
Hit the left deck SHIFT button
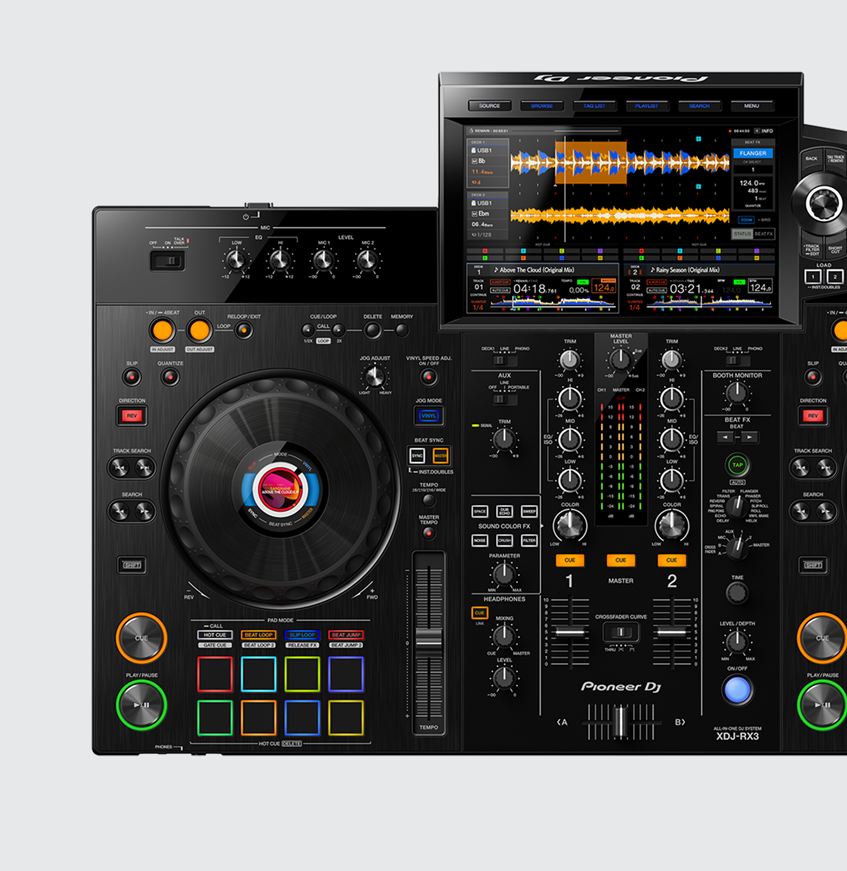[x=132, y=565]
